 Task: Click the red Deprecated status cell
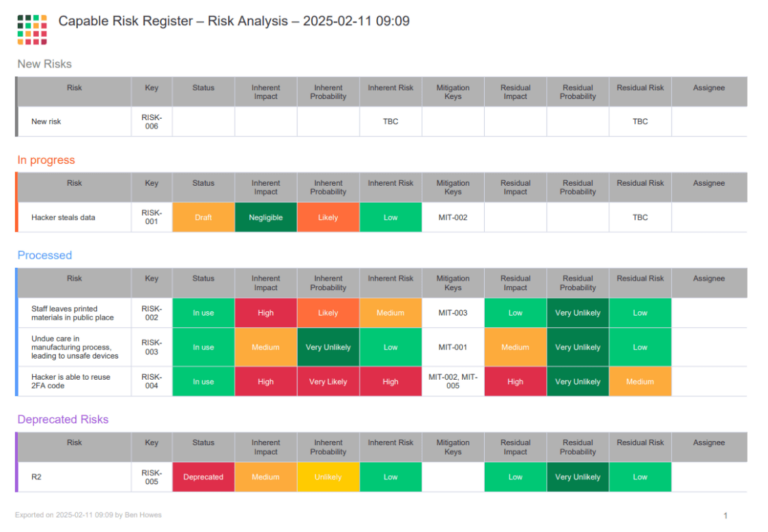tap(203, 477)
